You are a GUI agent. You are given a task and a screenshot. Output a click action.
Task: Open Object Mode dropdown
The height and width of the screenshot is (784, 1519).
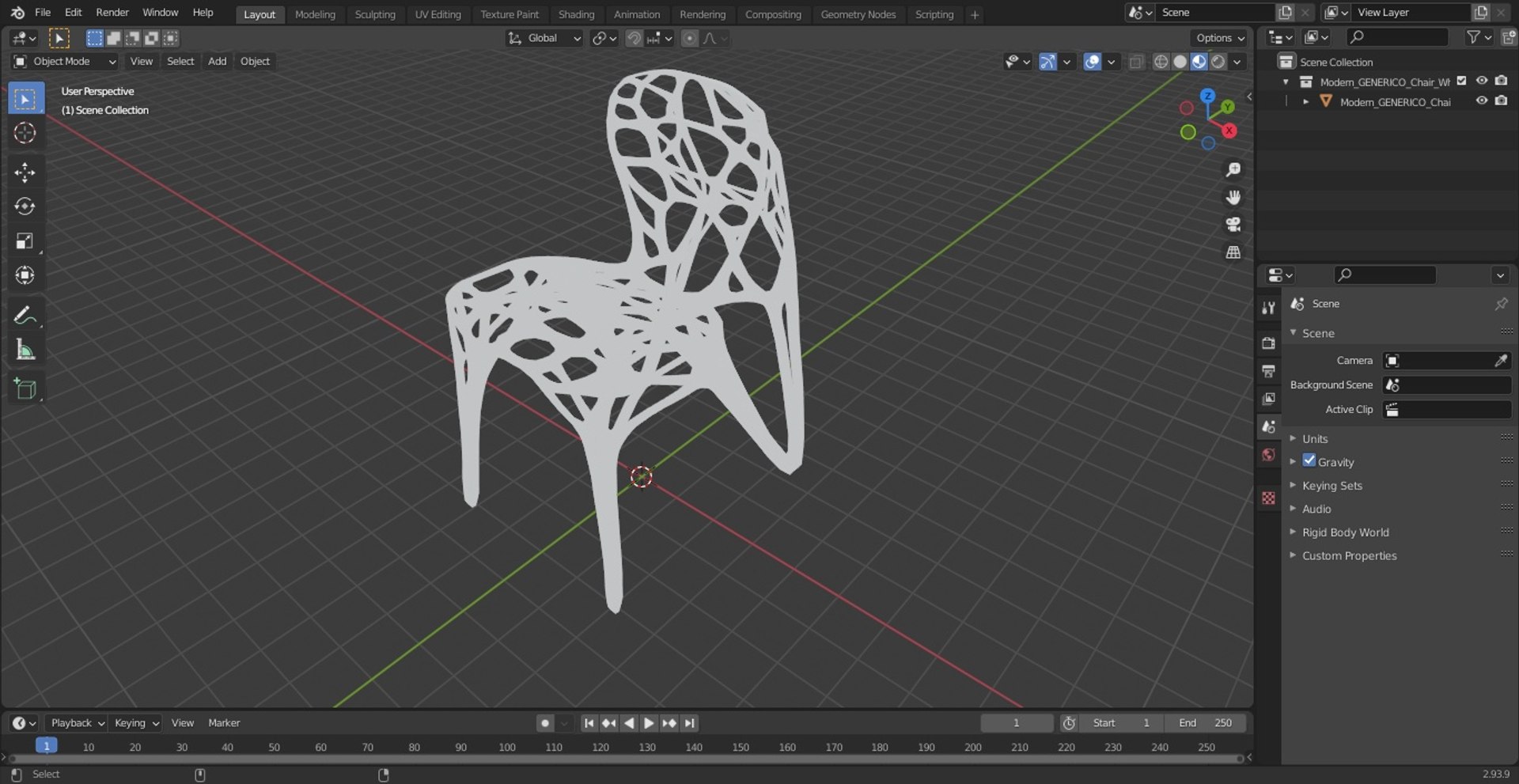point(64,62)
